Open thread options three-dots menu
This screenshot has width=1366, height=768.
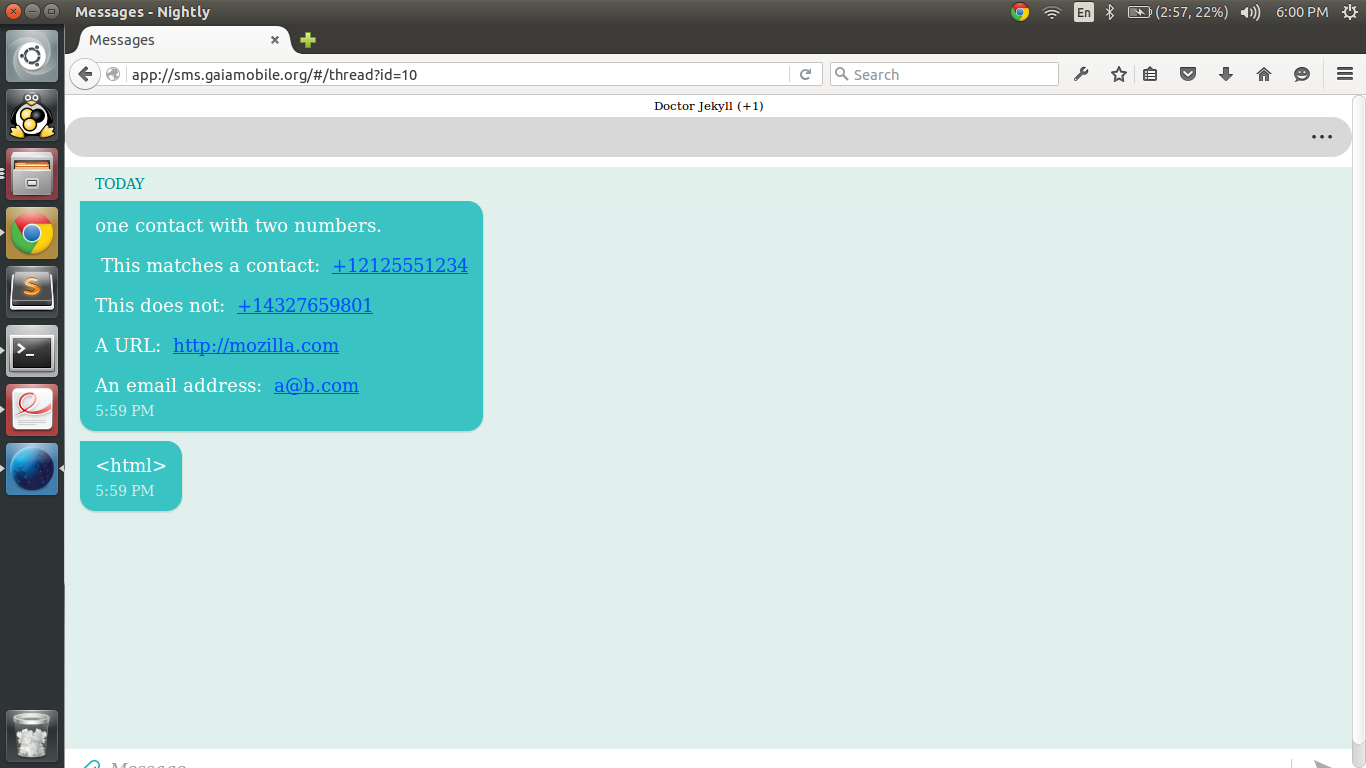(x=1322, y=137)
